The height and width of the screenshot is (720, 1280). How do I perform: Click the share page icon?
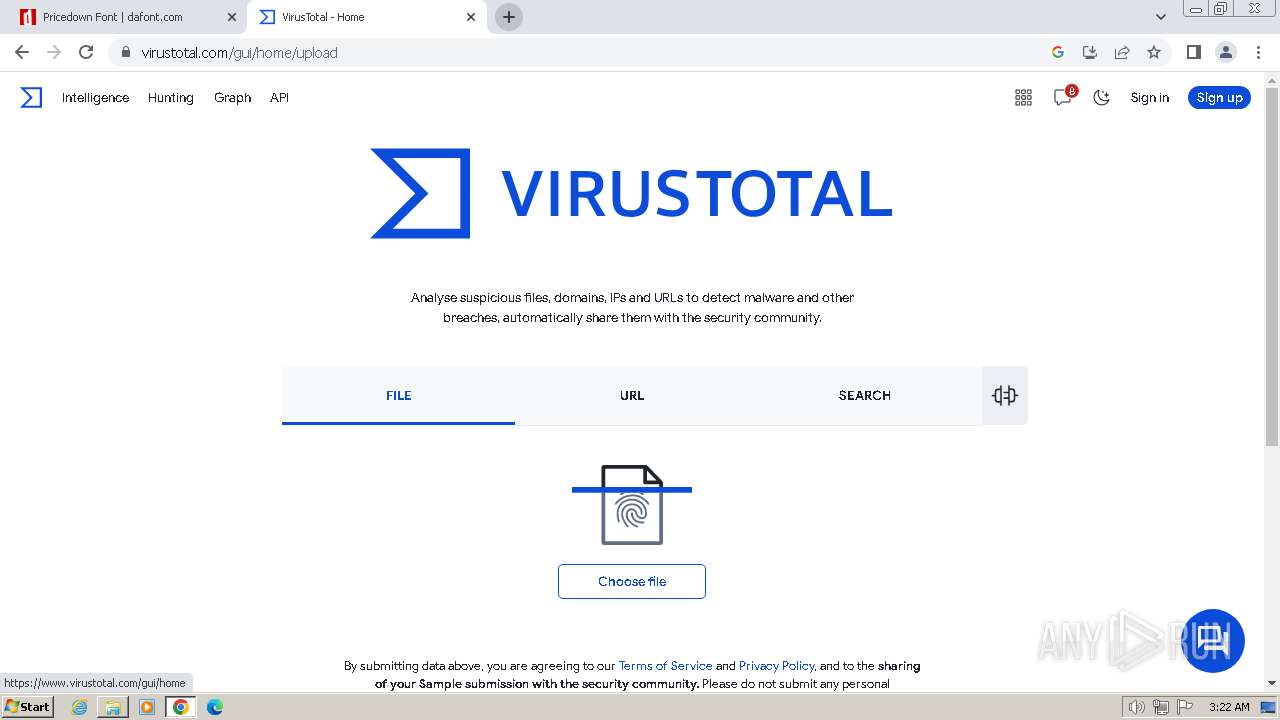click(x=1122, y=52)
